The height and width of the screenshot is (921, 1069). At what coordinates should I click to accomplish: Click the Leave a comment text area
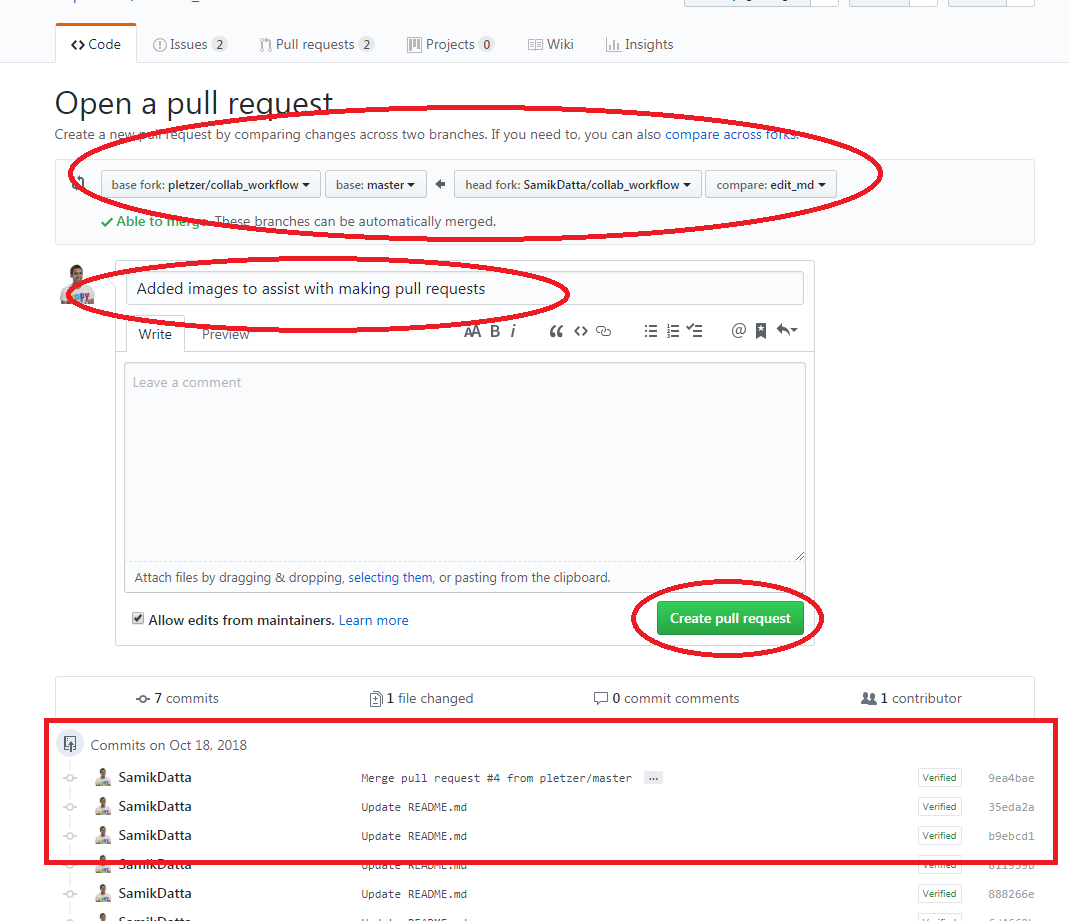click(465, 462)
